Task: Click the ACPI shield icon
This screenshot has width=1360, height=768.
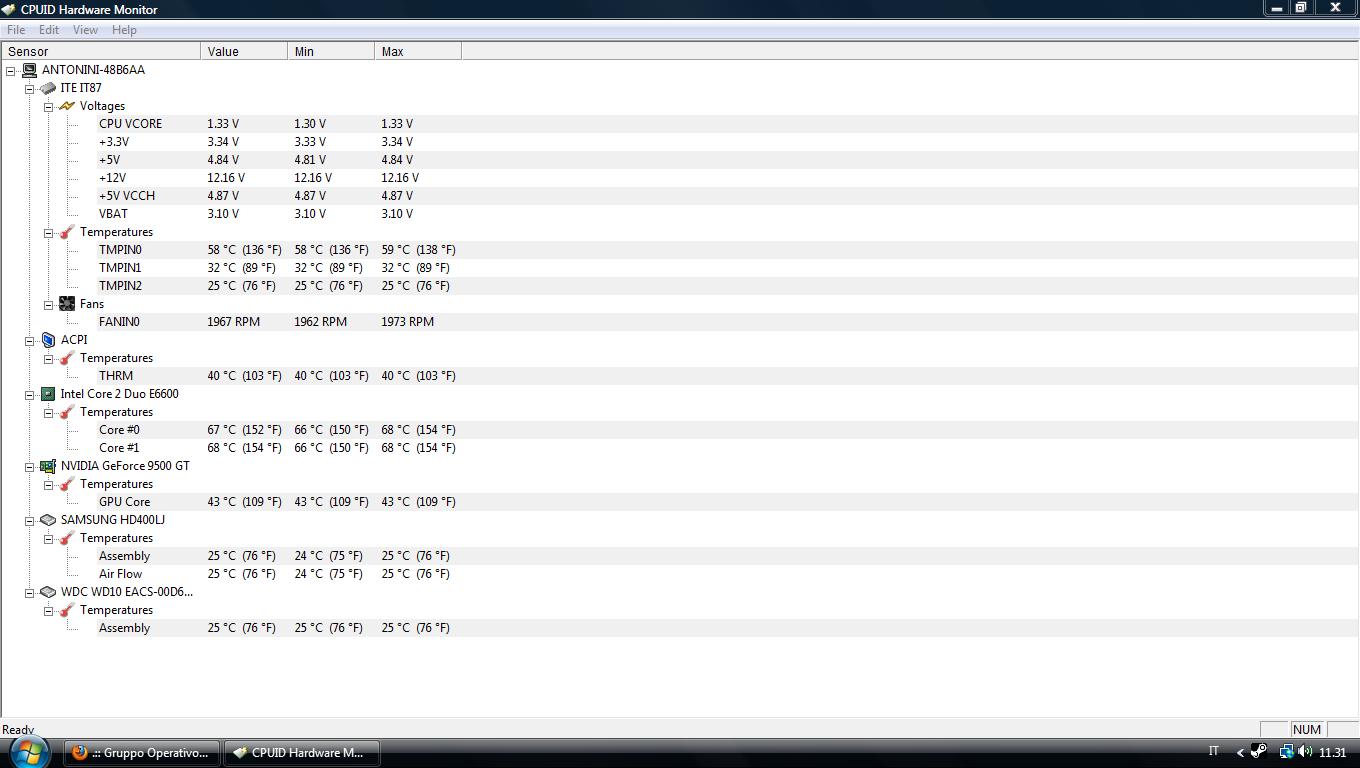Action: [48, 340]
